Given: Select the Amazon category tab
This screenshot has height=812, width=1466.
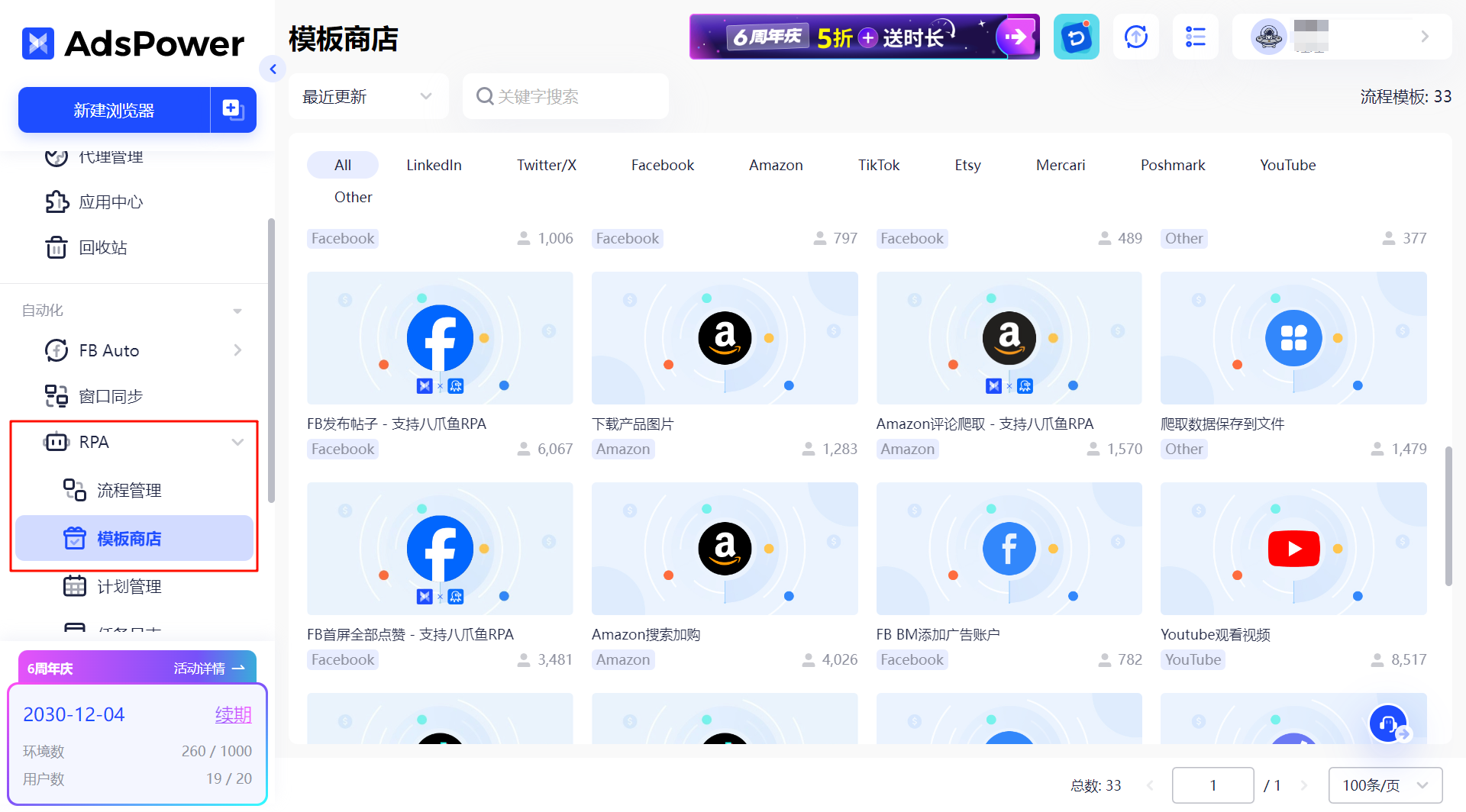Looking at the screenshot, I should coord(776,165).
